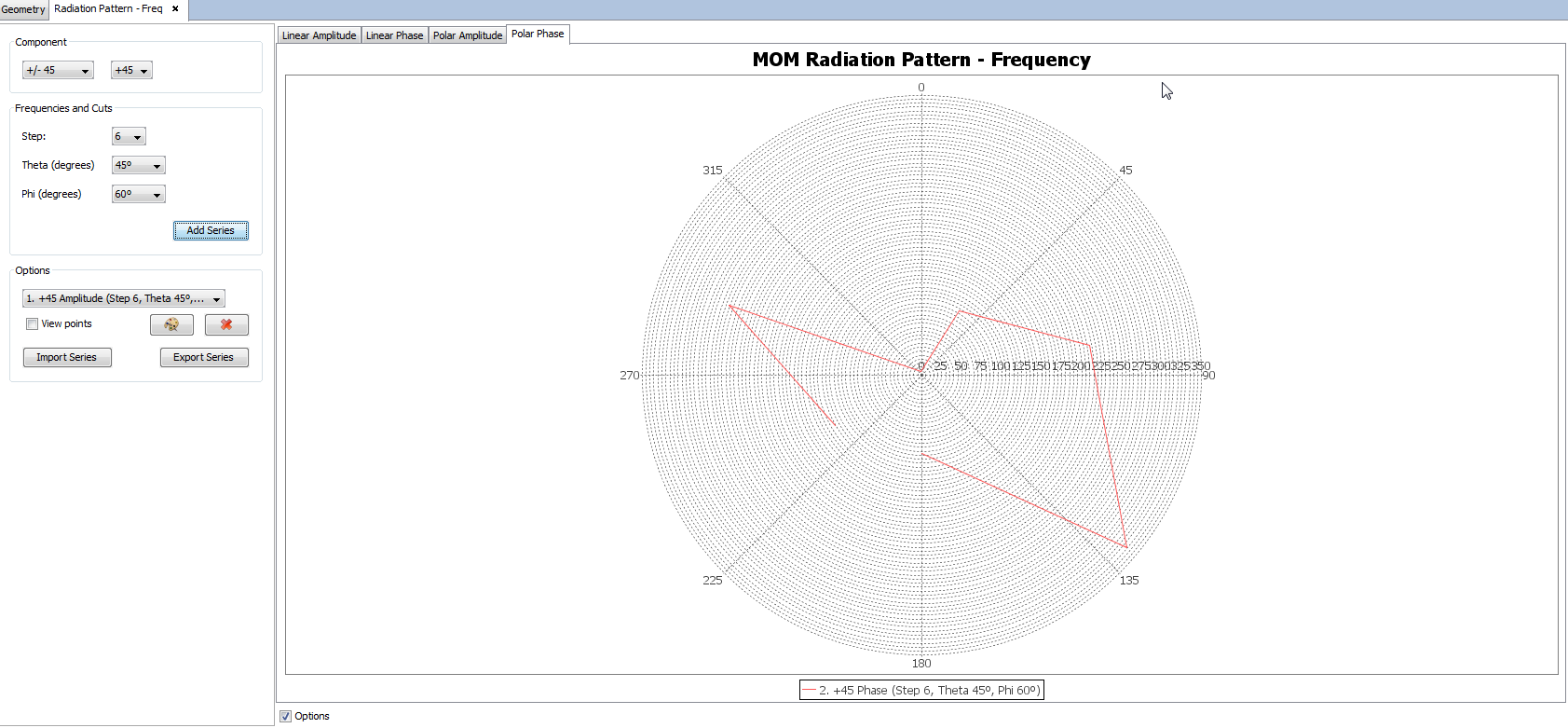Open the +45 polarization dropdown
This screenshot has height=728, width=1568.
pyautogui.click(x=131, y=71)
